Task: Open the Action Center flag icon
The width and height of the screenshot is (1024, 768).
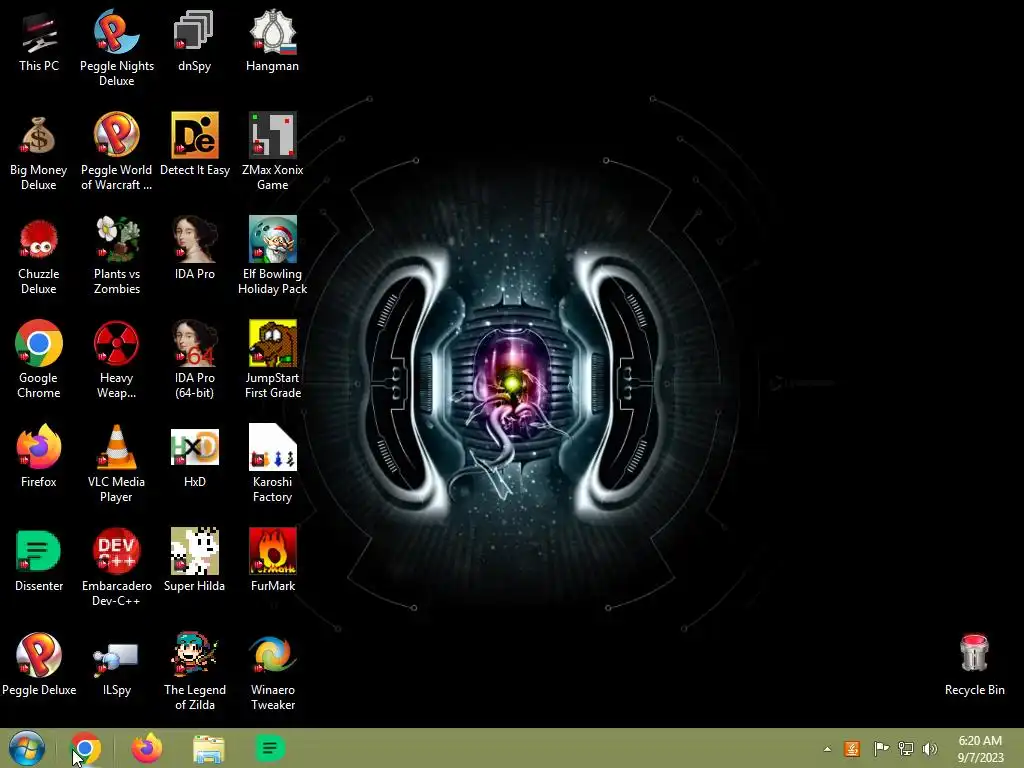Action: coord(881,748)
